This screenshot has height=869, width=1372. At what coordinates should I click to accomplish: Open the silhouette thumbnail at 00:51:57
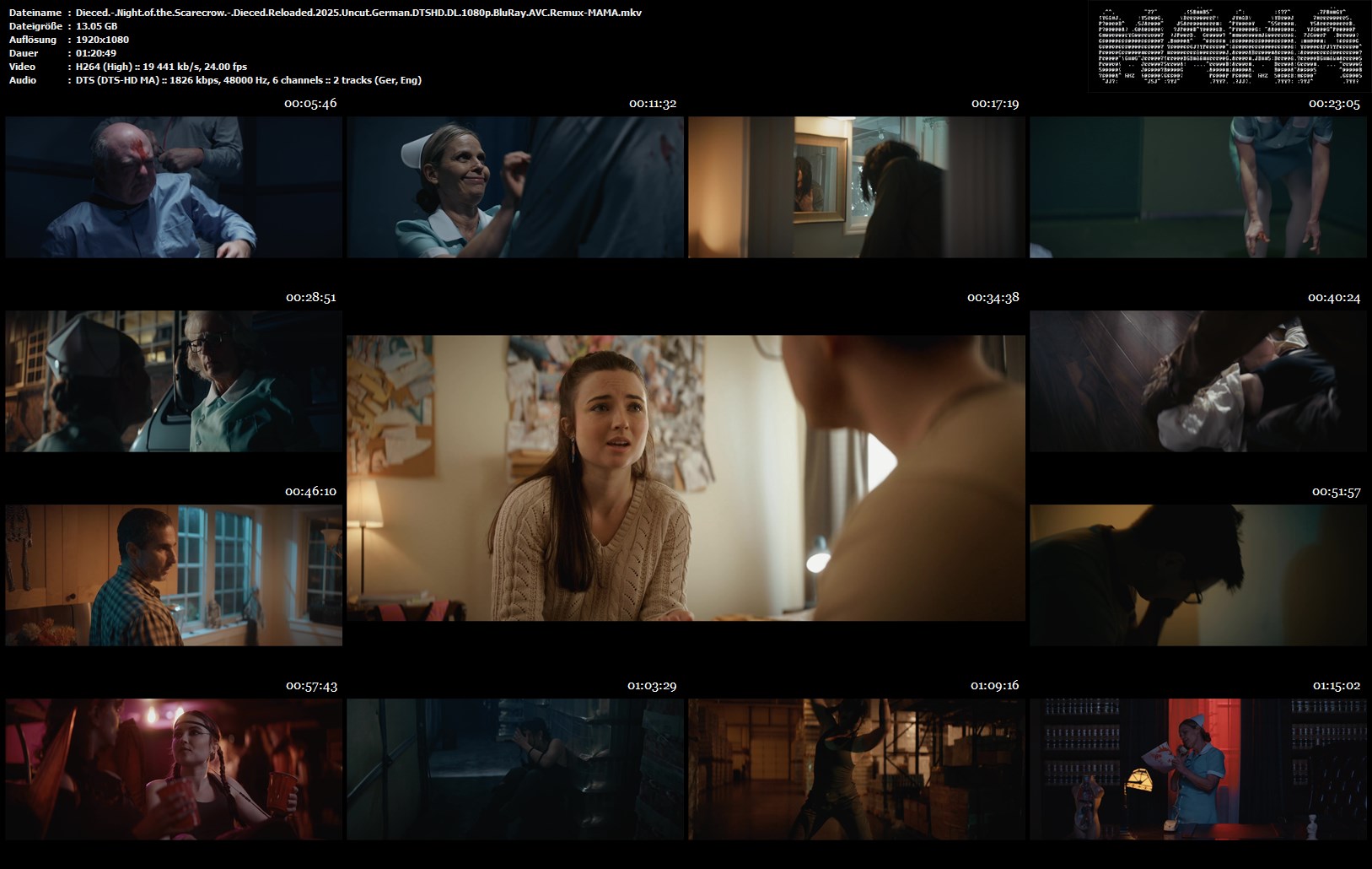[x=1198, y=575]
